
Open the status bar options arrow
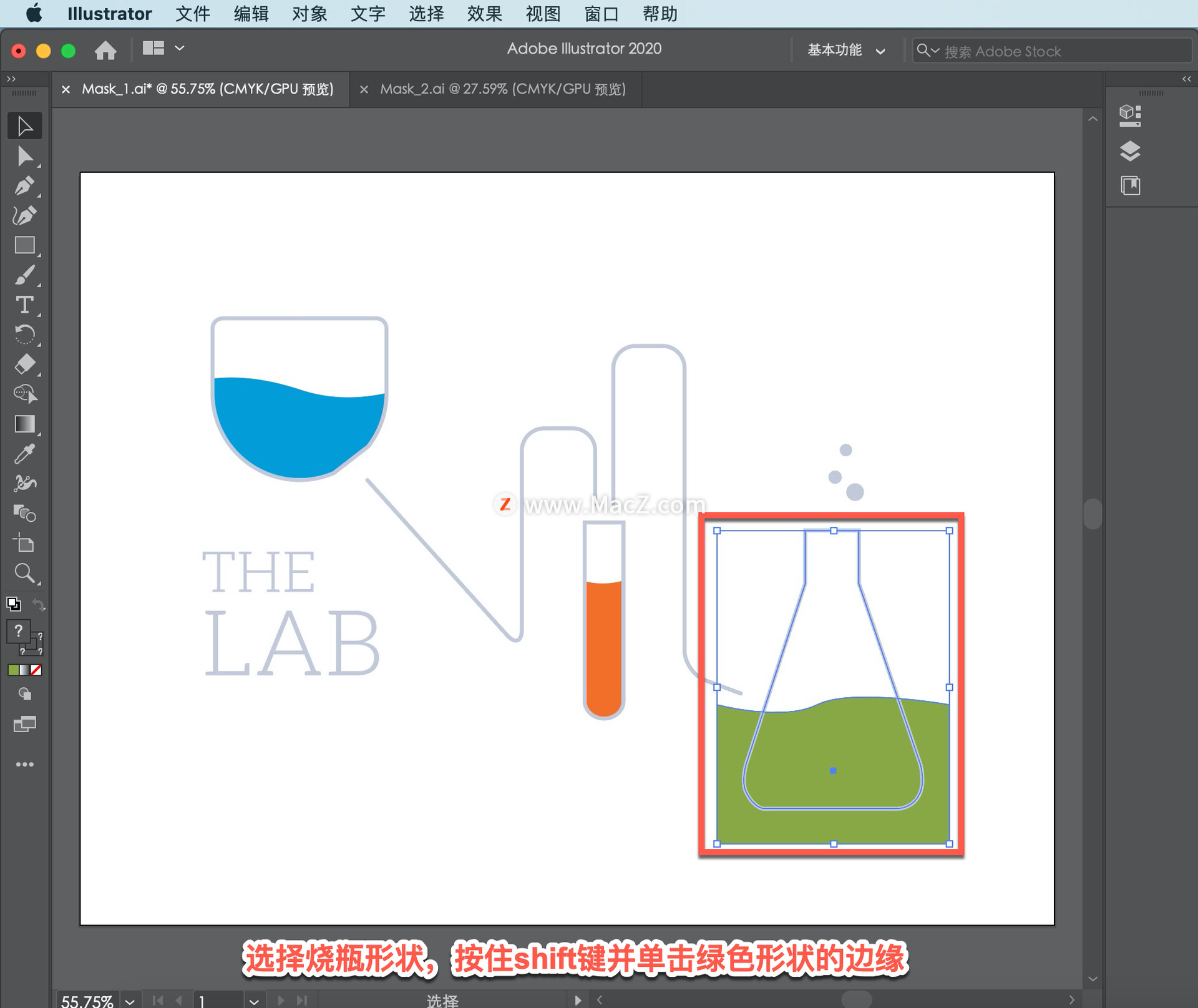pos(578,1001)
